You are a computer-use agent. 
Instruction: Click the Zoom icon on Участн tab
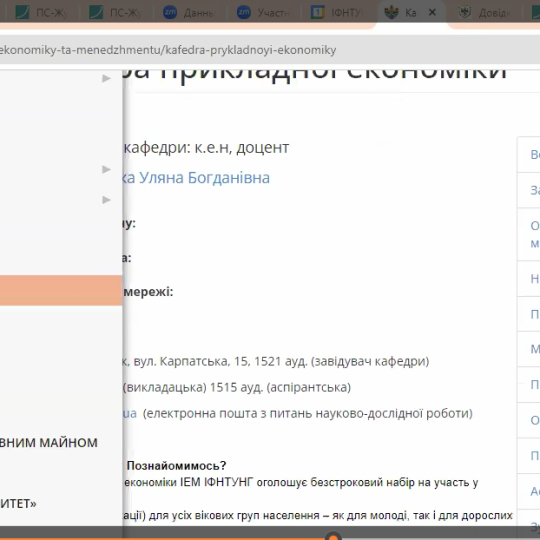pos(244,12)
